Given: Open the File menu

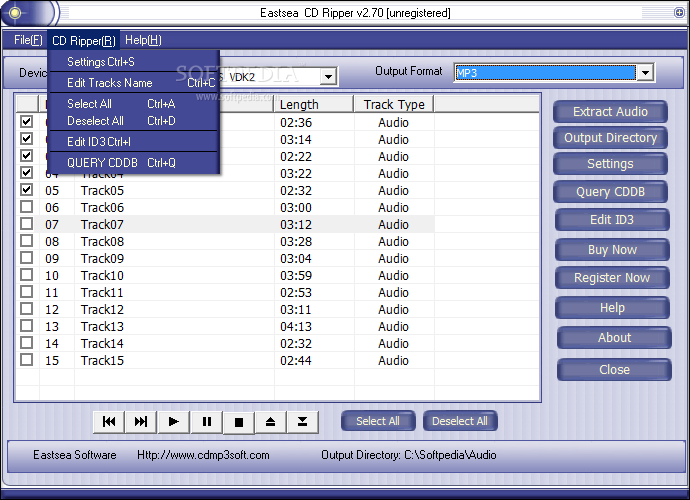Looking at the screenshot, I should click(x=28, y=40).
